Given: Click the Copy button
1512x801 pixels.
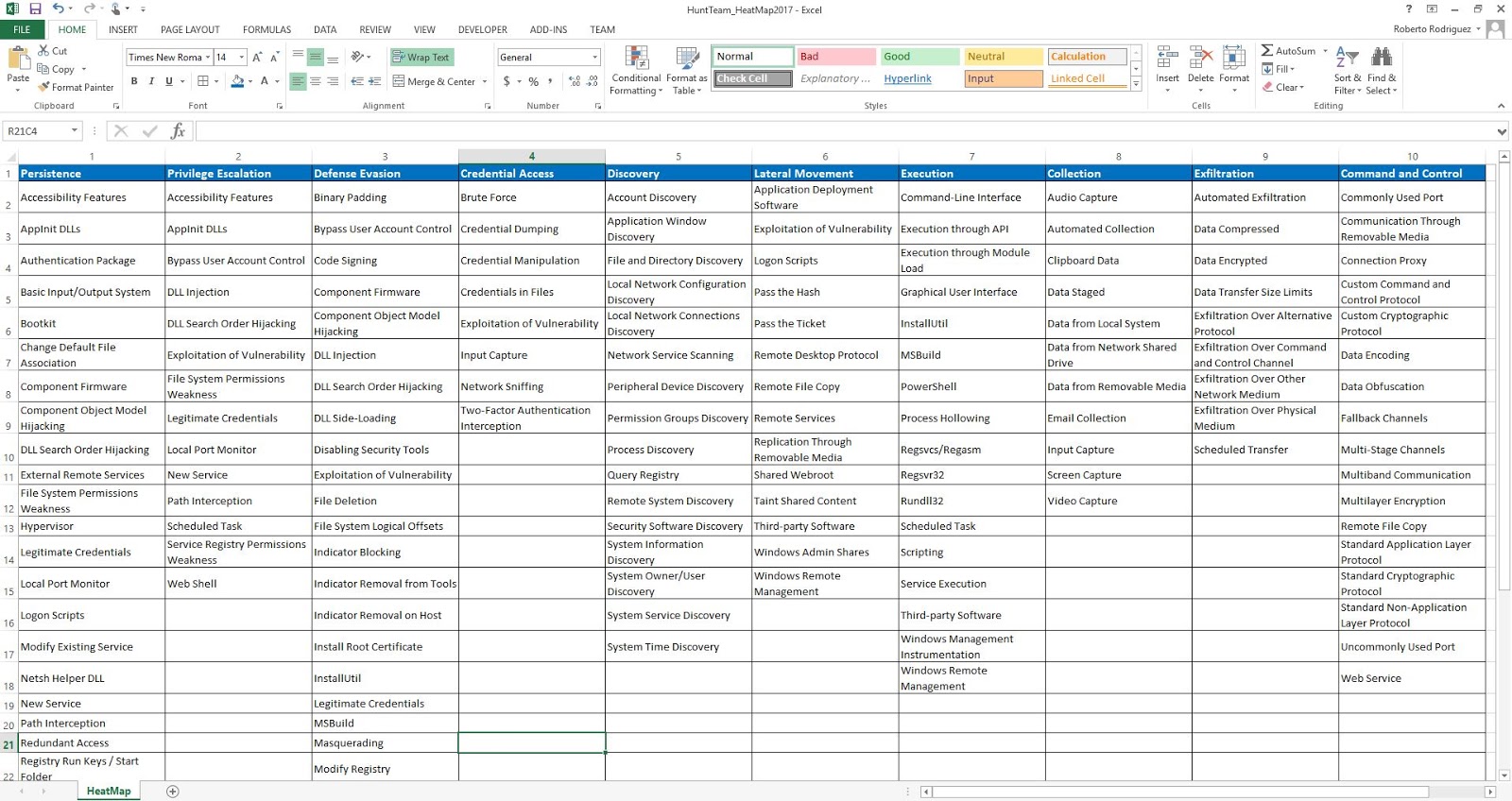Looking at the screenshot, I should tap(56, 69).
